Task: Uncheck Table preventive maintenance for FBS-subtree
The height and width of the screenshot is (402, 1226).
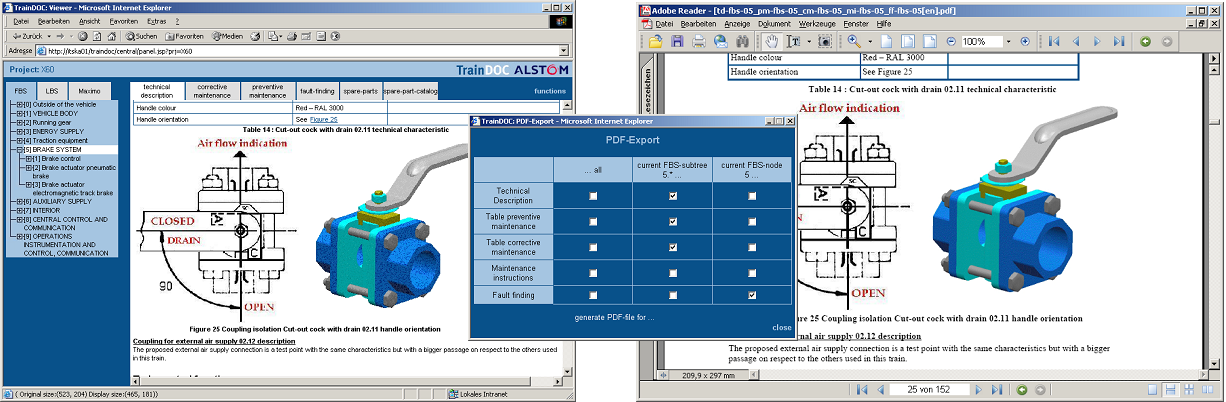Action: [672, 221]
